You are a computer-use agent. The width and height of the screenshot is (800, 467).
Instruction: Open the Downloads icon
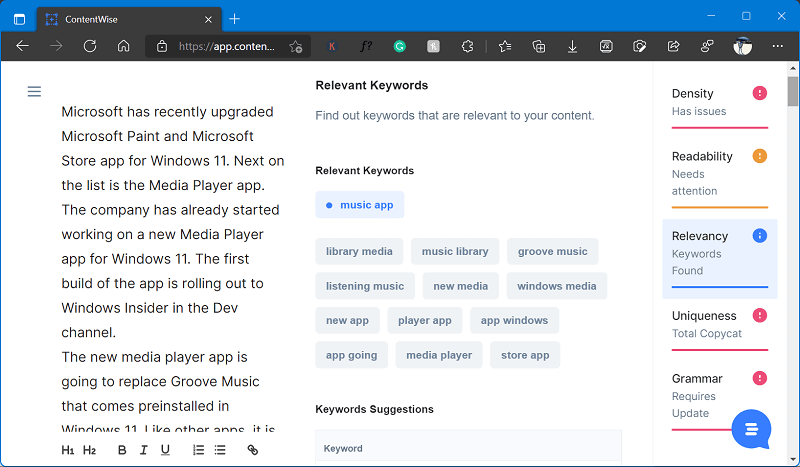(x=572, y=46)
